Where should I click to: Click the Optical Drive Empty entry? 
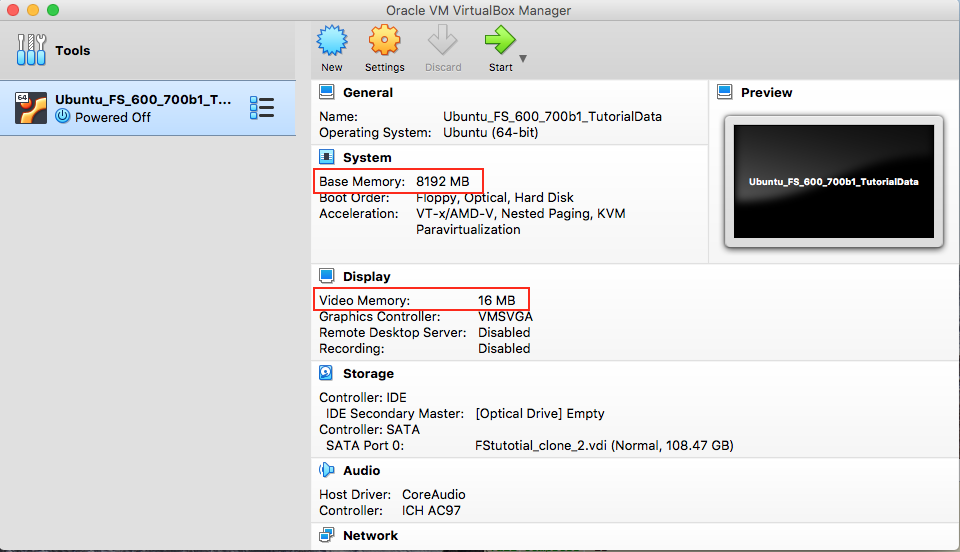[x=540, y=413]
